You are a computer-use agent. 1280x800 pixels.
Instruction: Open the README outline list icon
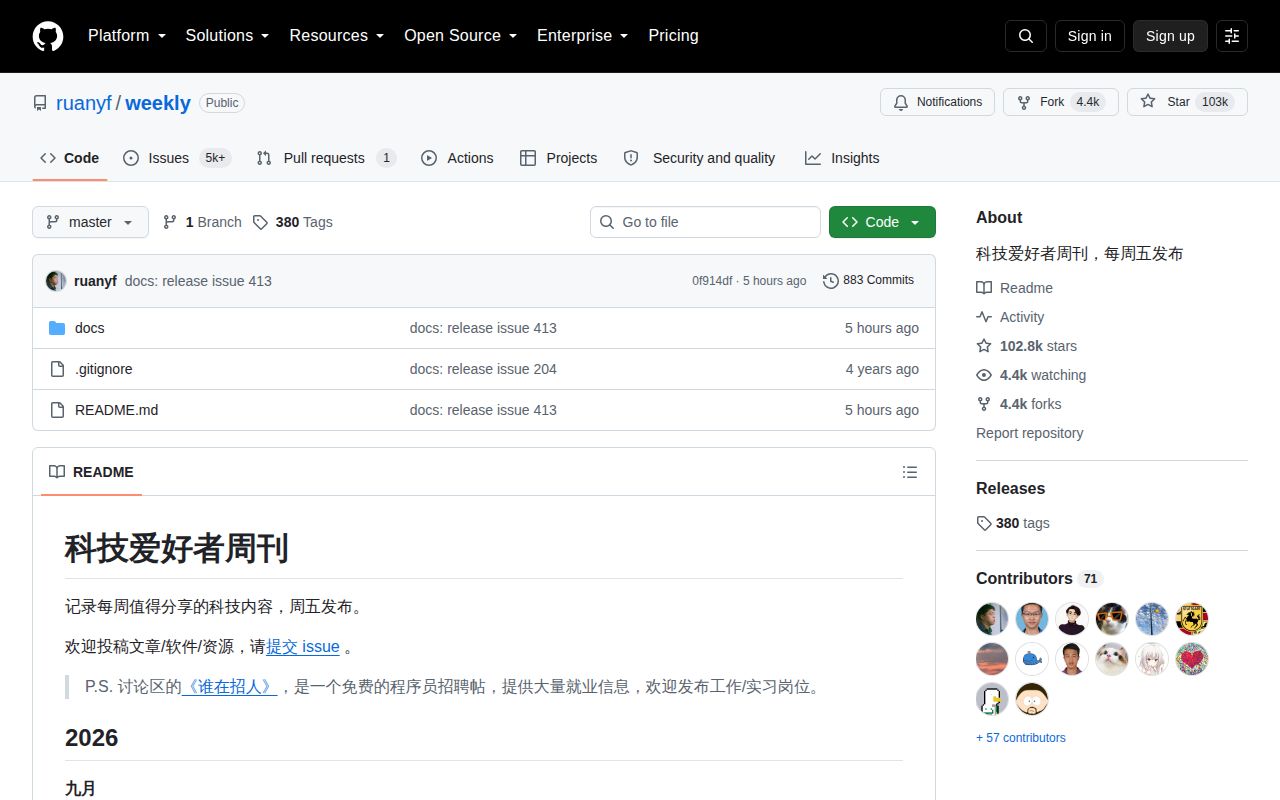click(910, 472)
